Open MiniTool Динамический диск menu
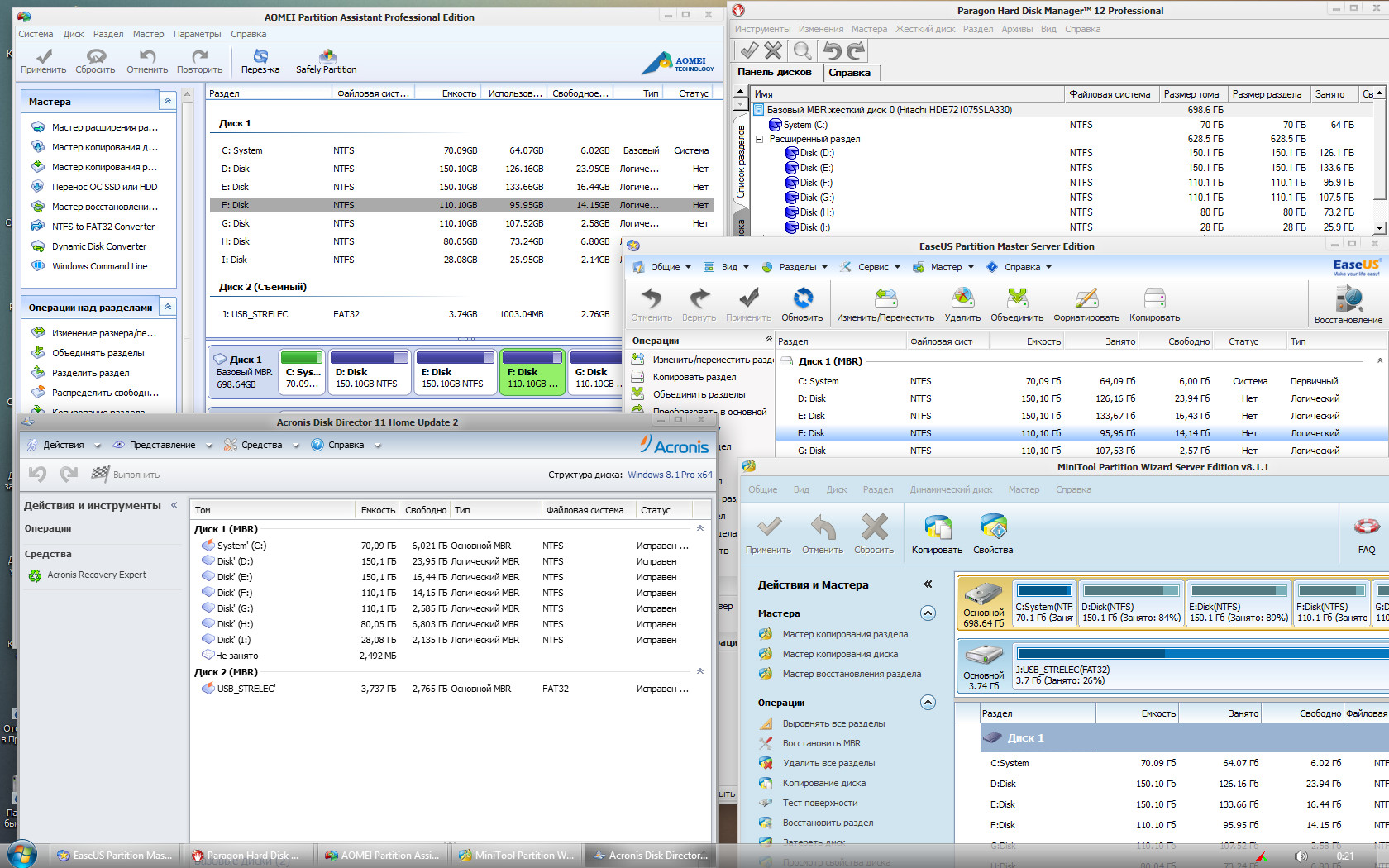Screen dimensions: 1389x868 pos(951,489)
